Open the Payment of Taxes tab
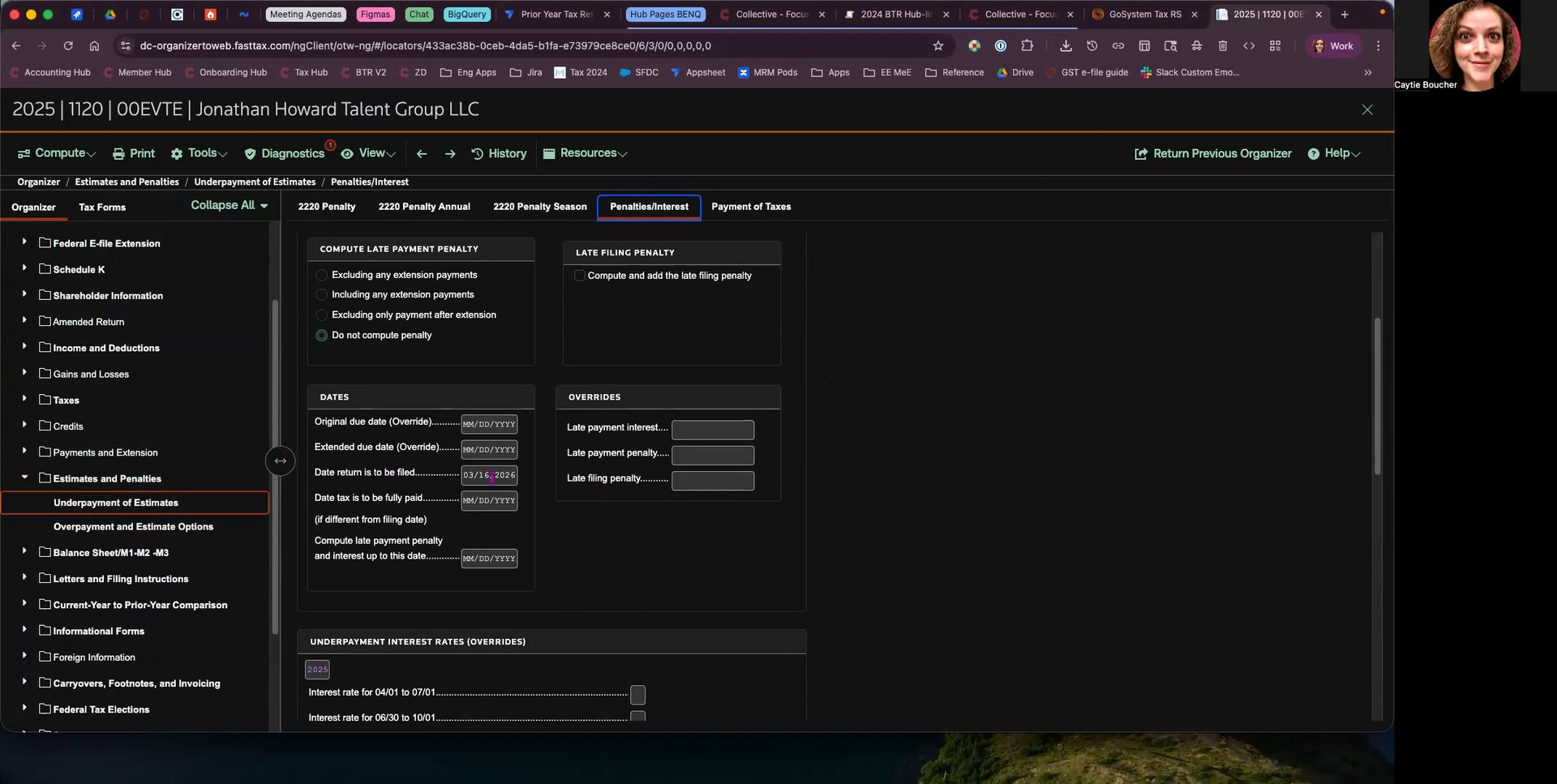This screenshot has height=784, width=1557. coord(751,207)
